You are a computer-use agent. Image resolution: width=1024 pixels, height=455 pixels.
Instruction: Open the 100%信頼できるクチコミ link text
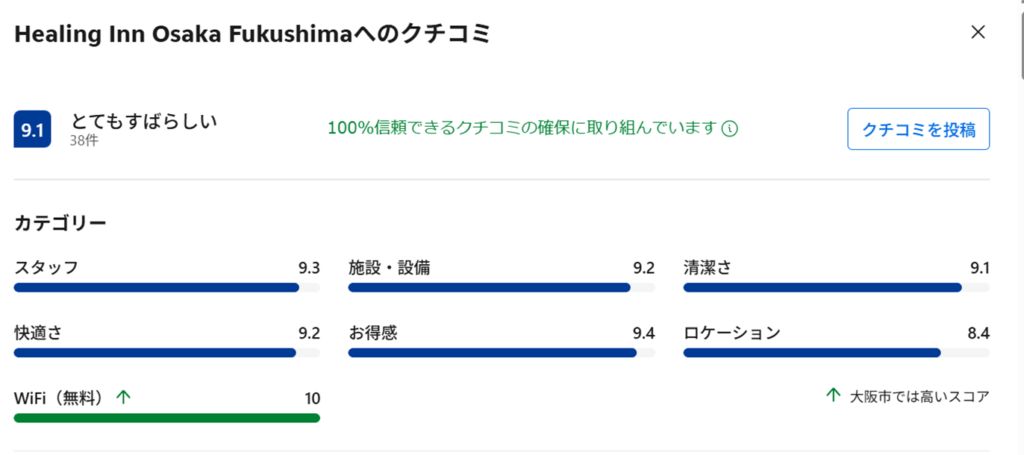click(522, 128)
